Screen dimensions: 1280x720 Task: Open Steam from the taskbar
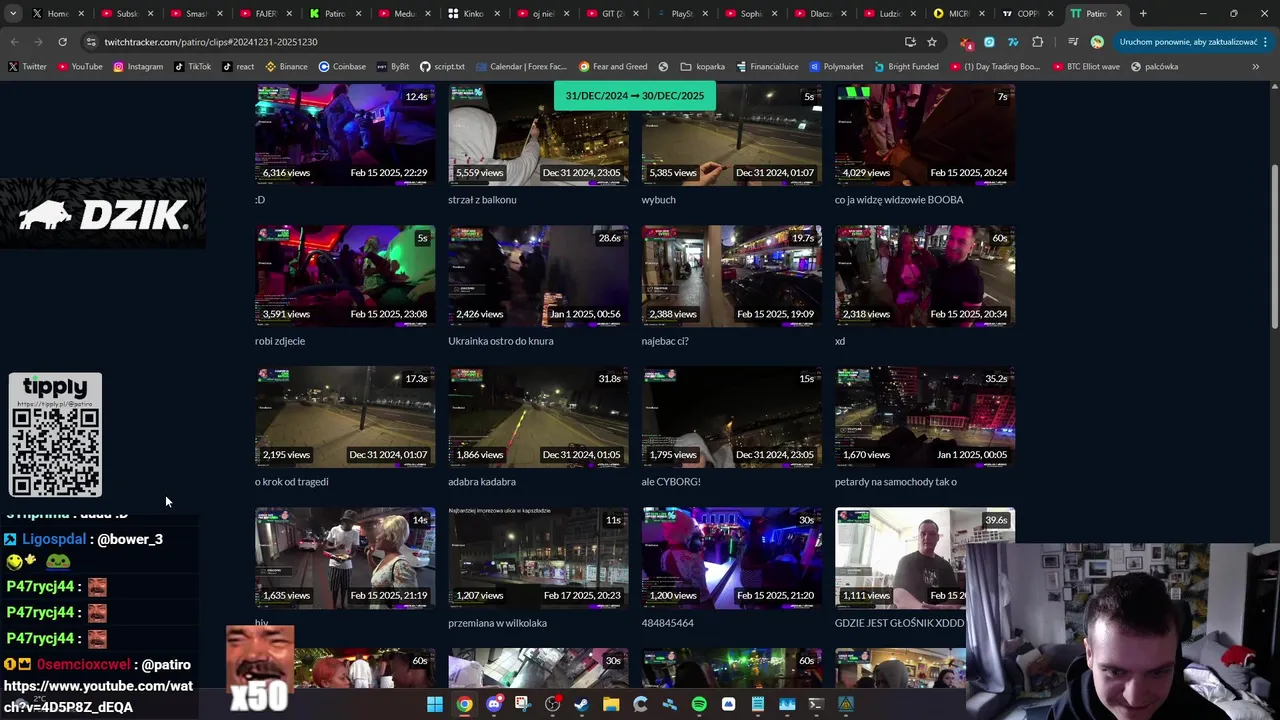(581, 704)
